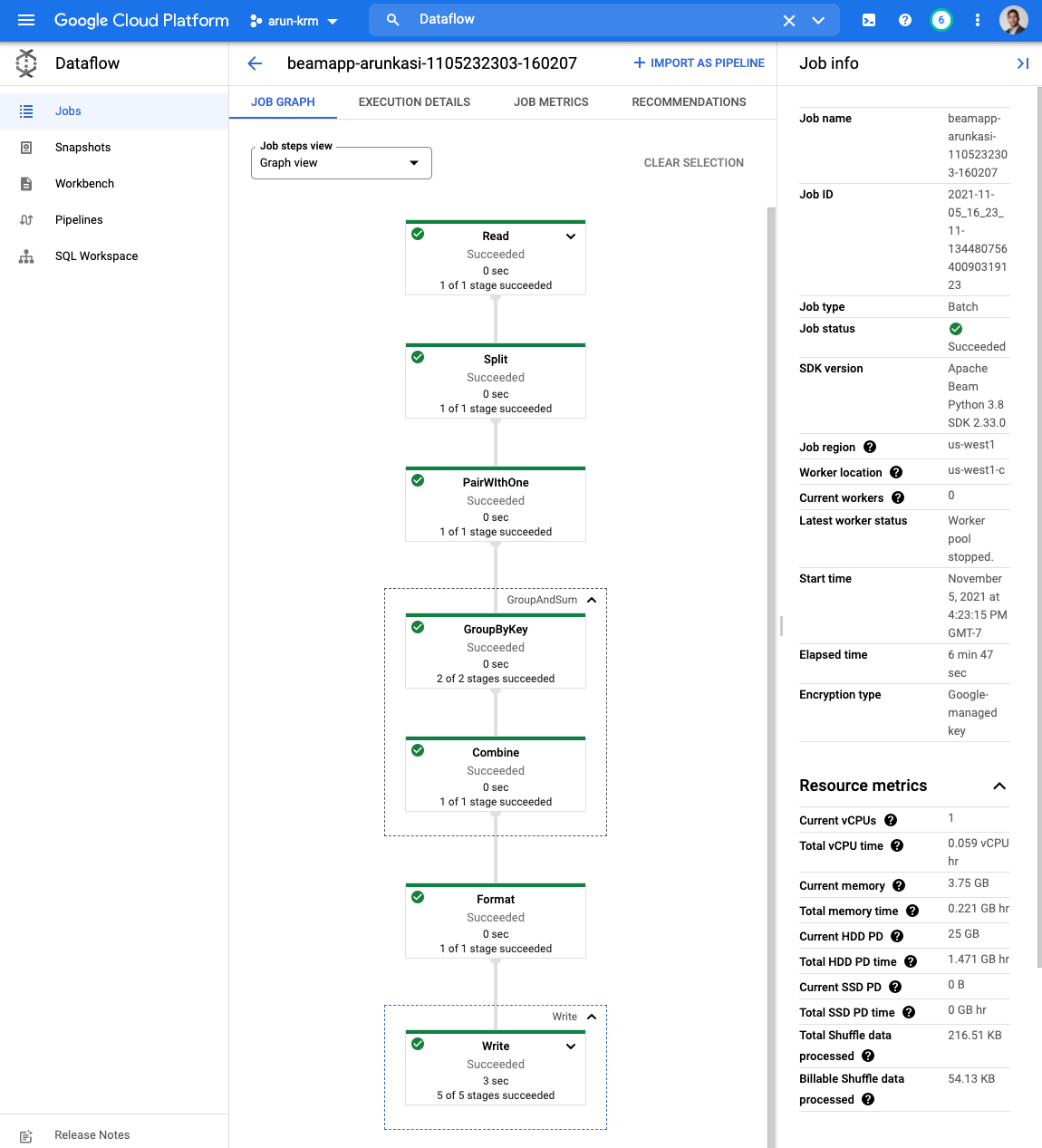Switch to the JOB METRICS tab
Image resolution: width=1042 pixels, height=1148 pixels.
pos(550,101)
